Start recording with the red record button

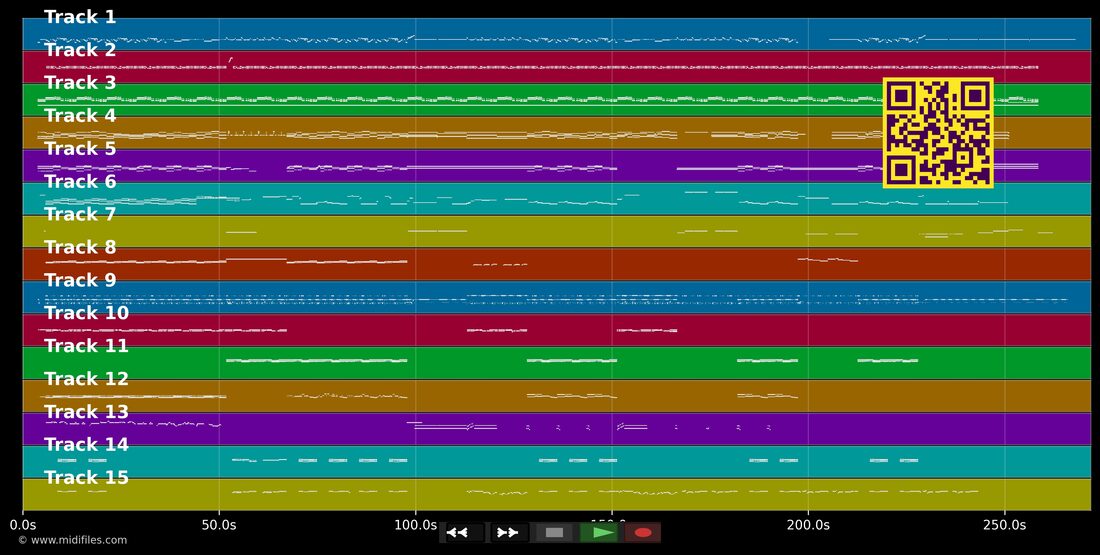[x=643, y=533]
